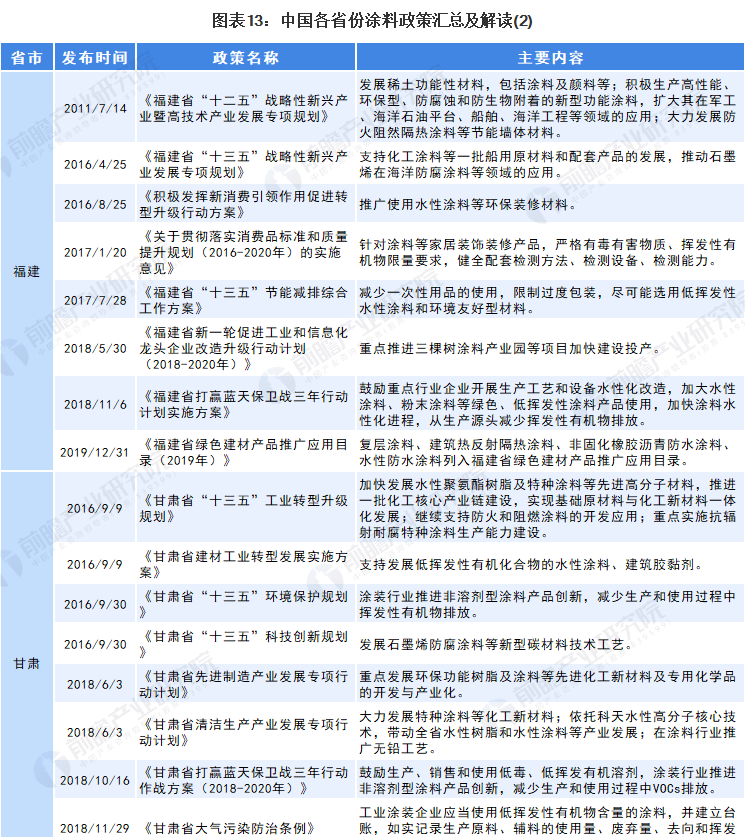Click the 2018/11/29 date cell
745x837 pixels.
click(94, 828)
